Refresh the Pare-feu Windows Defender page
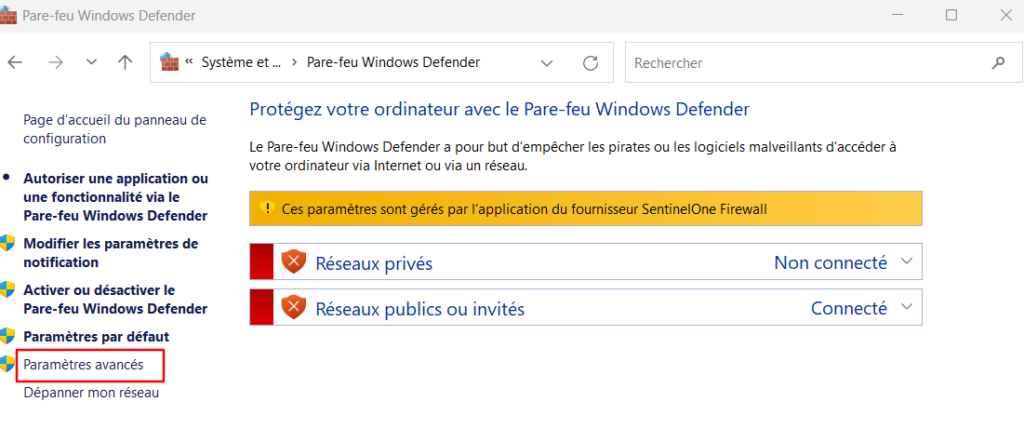This screenshot has height=442, width=1024. 590,62
